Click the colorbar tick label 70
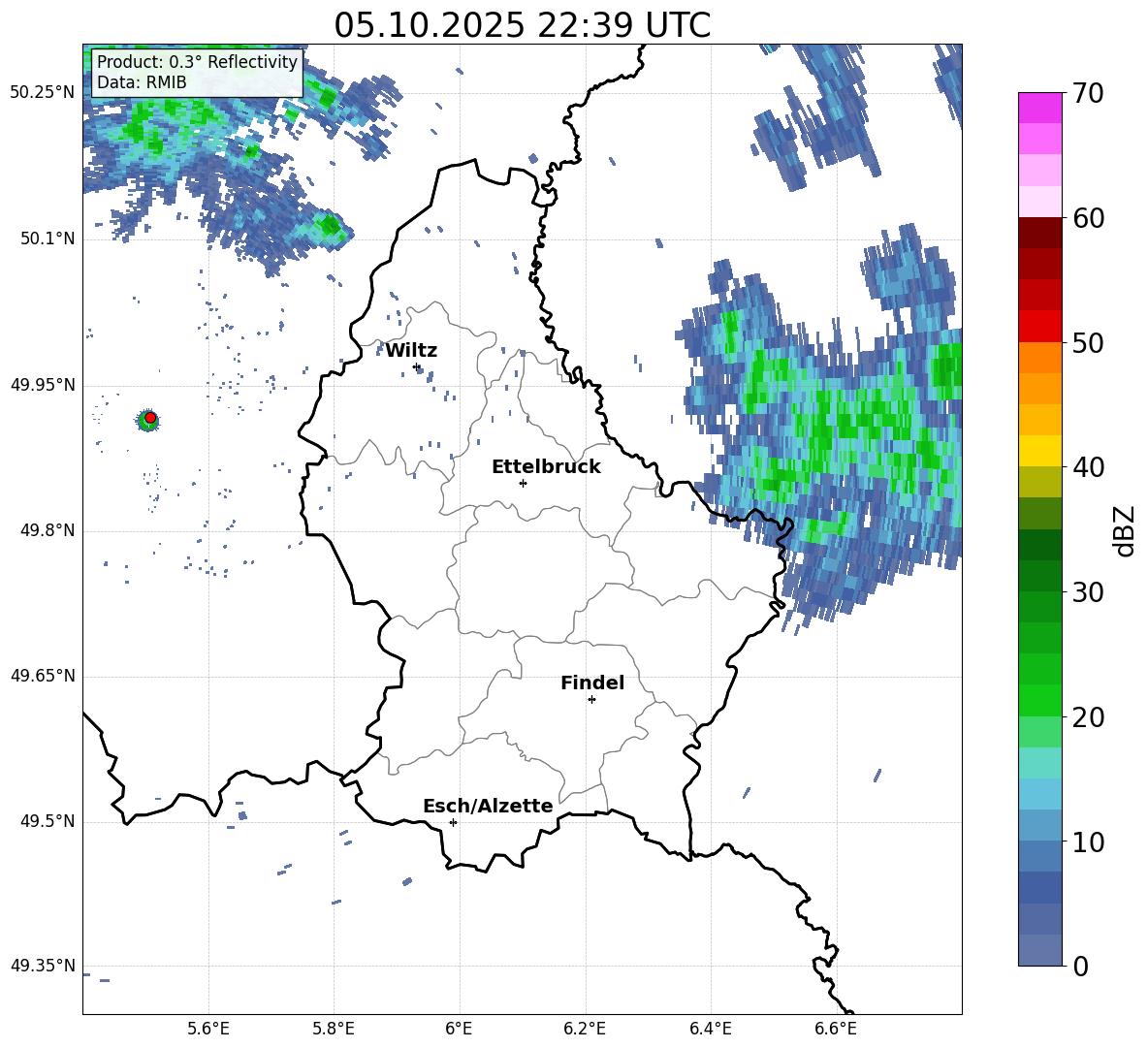This screenshot has width=1148, height=1048. click(1088, 94)
